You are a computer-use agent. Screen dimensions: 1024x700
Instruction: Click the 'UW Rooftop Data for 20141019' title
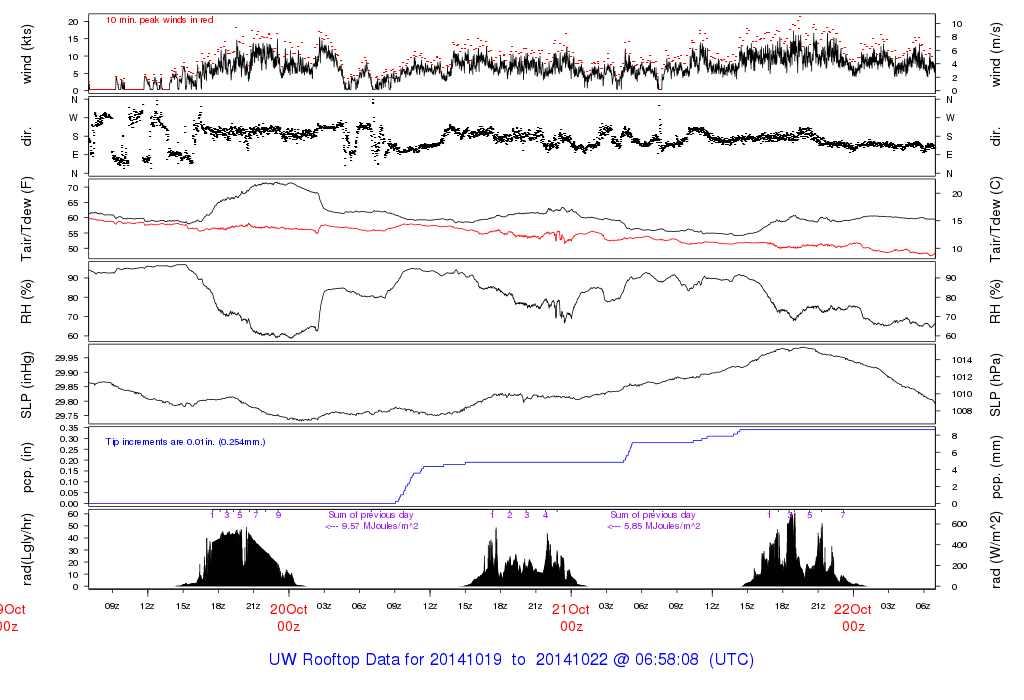(x=385, y=659)
